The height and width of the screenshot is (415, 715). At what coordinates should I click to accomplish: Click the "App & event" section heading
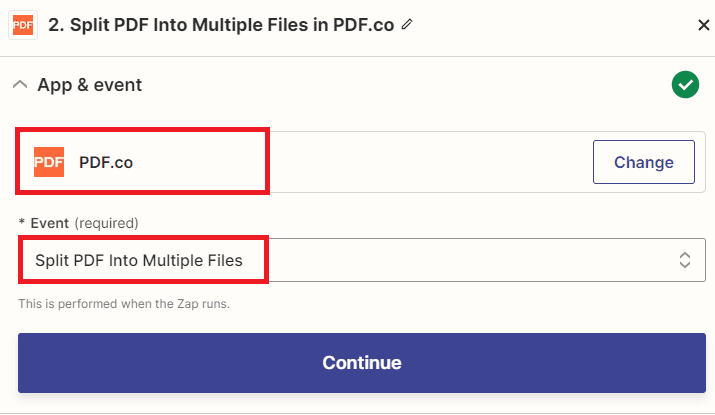90,85
